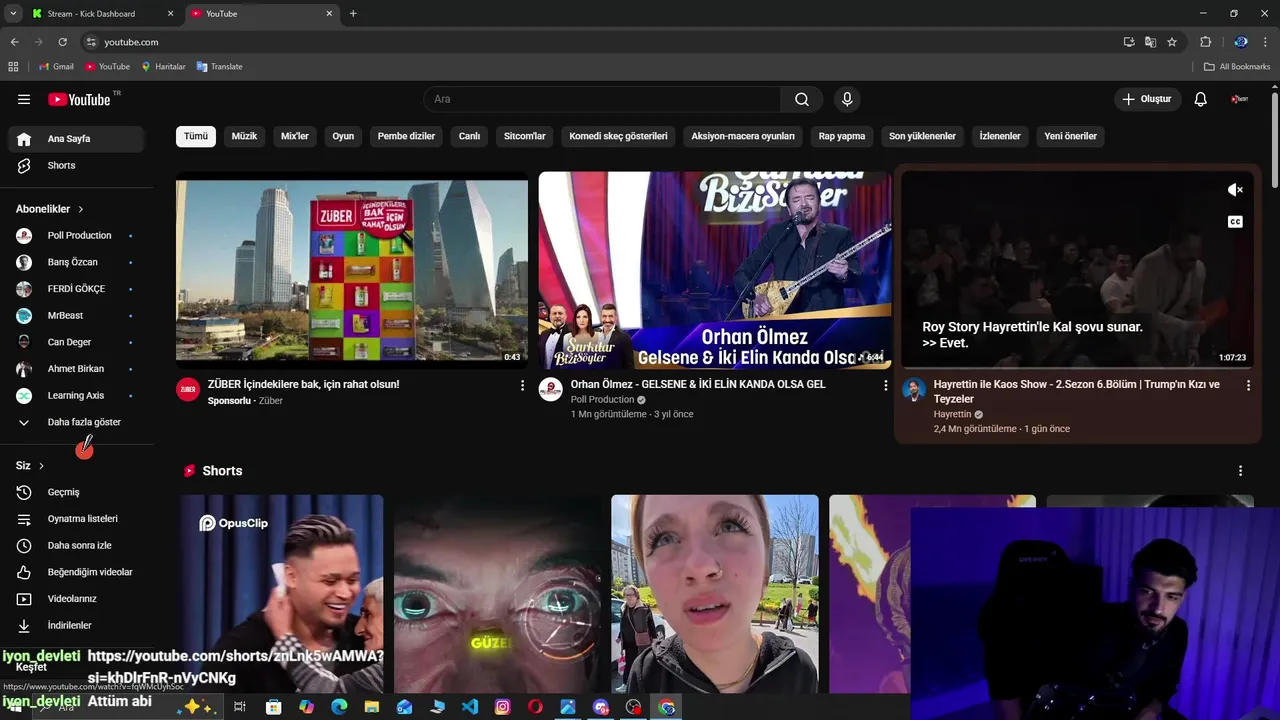Click install app icon in address bar
Image resolution: width=1280 pixels, height=720 pixels.
click(x=1129, y=42)
